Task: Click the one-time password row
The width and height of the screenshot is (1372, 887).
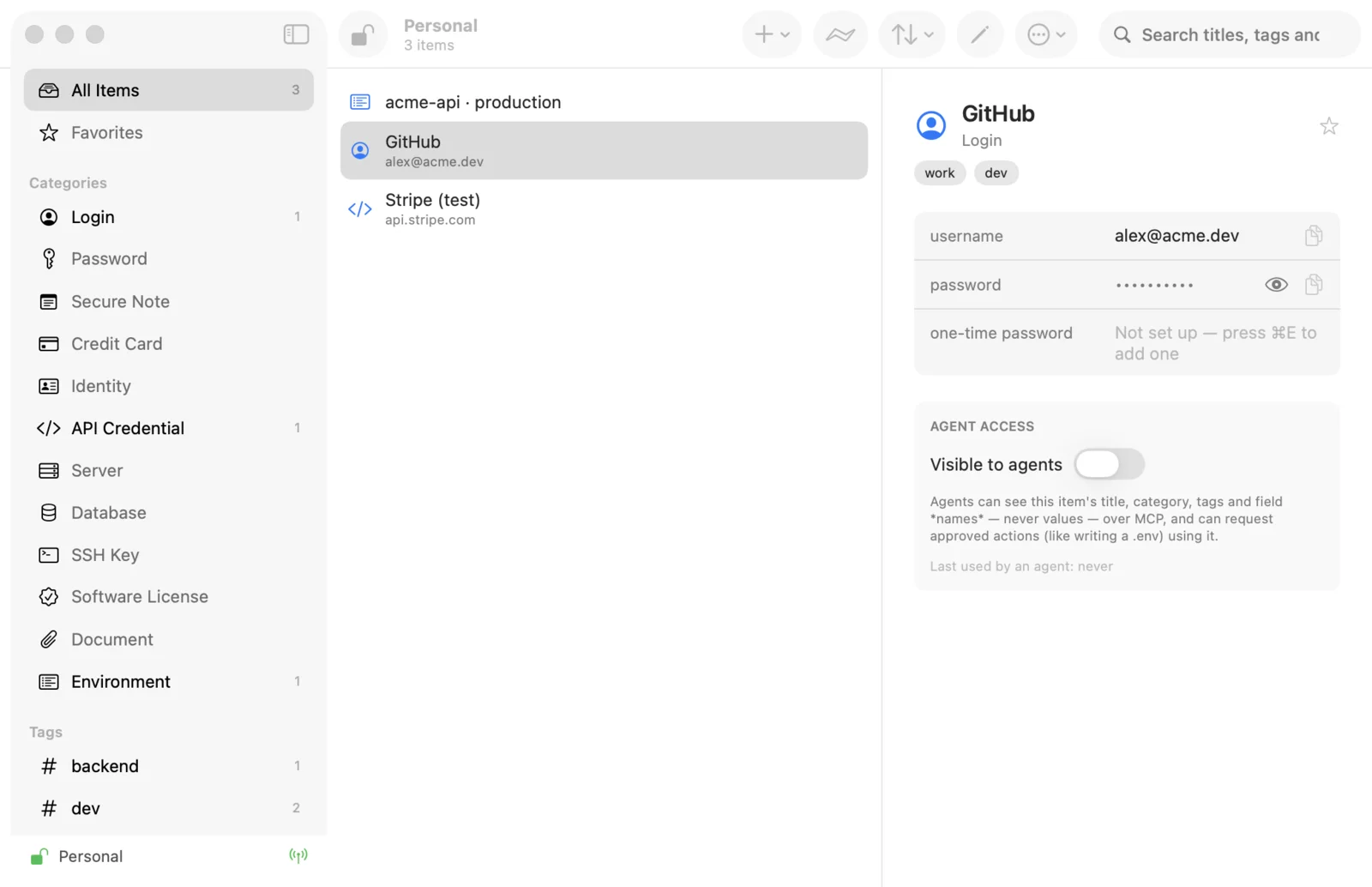Action: 1127,342
